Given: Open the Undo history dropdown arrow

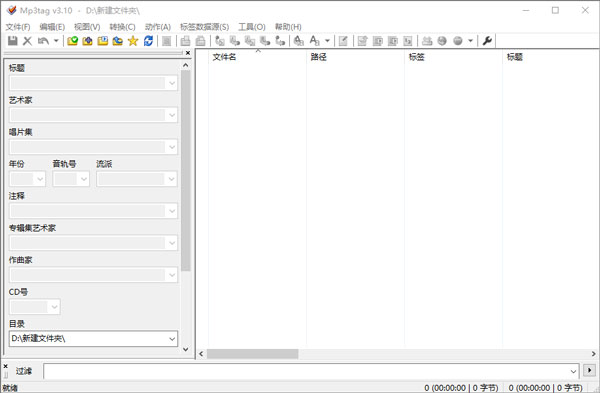Looking at the screenshot, I should tap(56, 41).
